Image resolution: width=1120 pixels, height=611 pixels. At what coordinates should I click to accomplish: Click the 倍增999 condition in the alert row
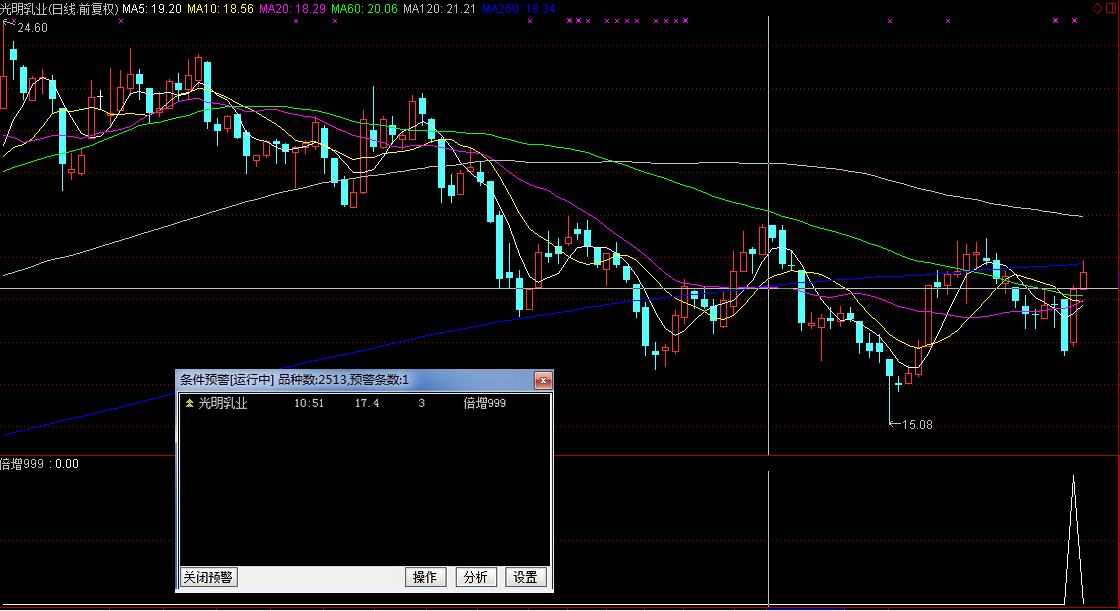pos(484,404)
